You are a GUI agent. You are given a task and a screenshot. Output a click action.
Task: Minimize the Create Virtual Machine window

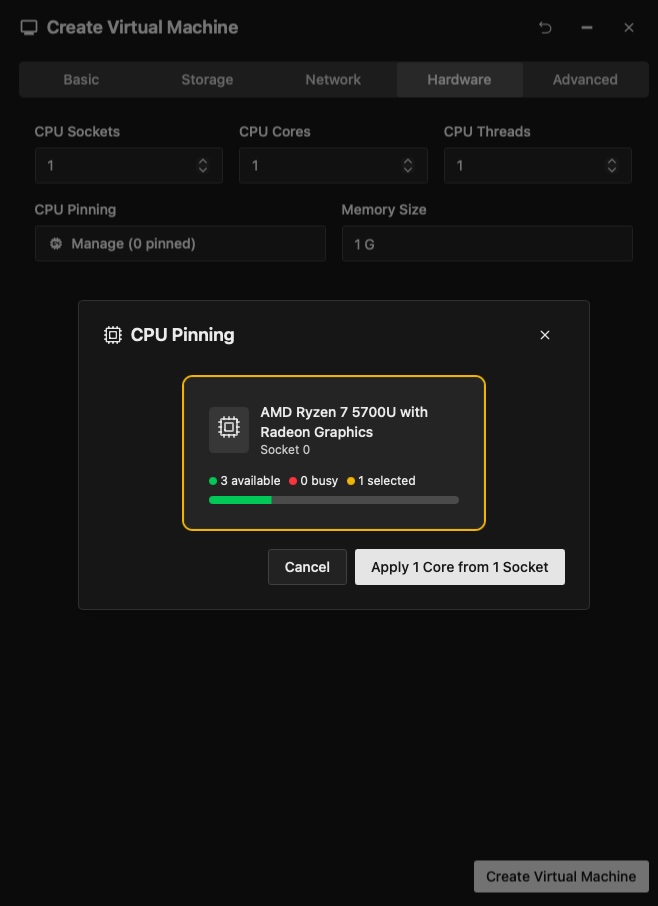pos(587,28)
